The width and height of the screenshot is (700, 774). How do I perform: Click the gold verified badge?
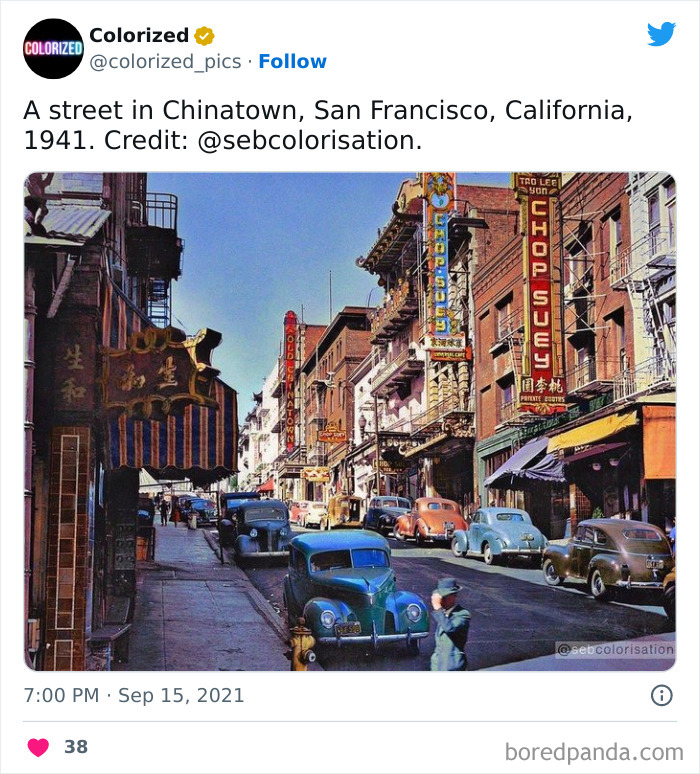coord(204,36)
